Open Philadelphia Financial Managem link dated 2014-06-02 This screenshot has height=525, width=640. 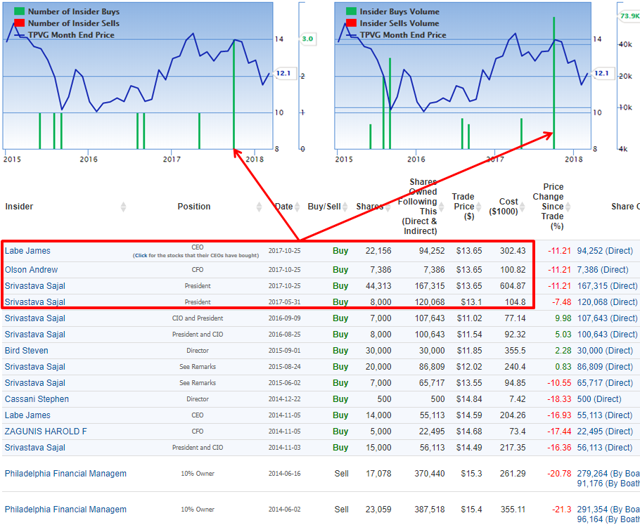pyautogui.click(x=65, y=509)
